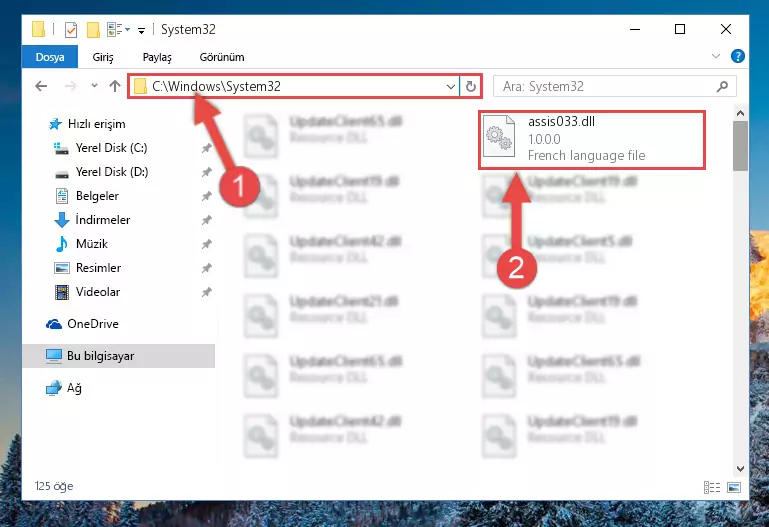Screen dimensions: 769x527
Task: Click scrollbar up arrow in file list
Action: (741, 113)
